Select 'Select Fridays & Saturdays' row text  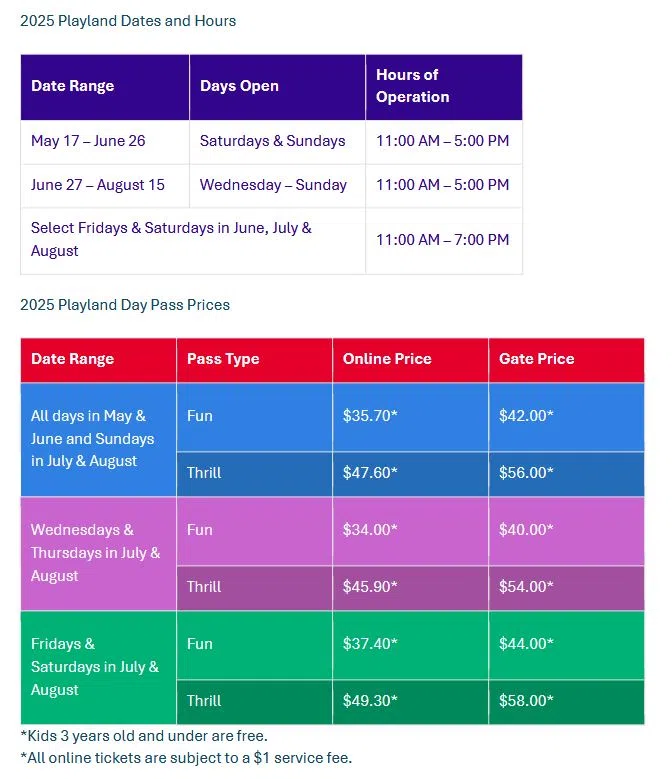click(x=193, y=240)
